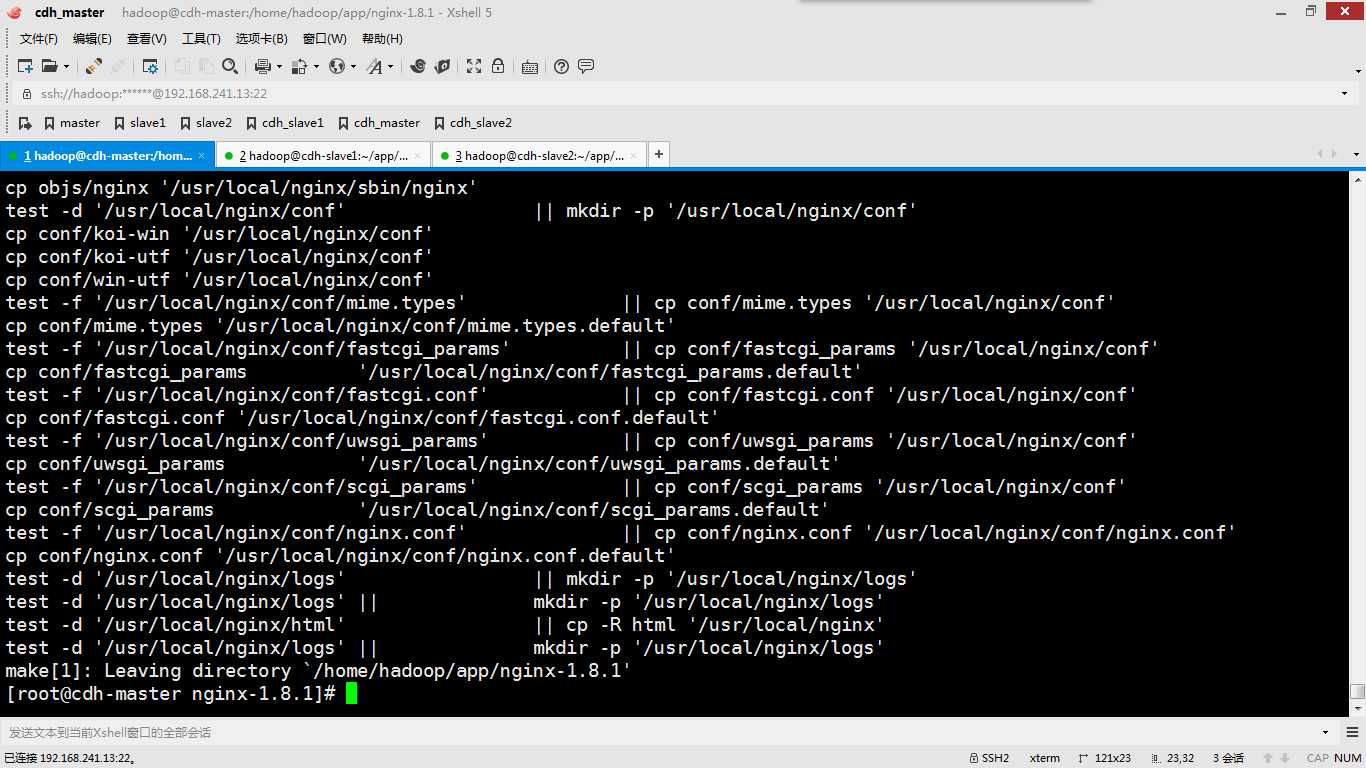Click the 121x23 terminal size indicator

click(1104, 758)
